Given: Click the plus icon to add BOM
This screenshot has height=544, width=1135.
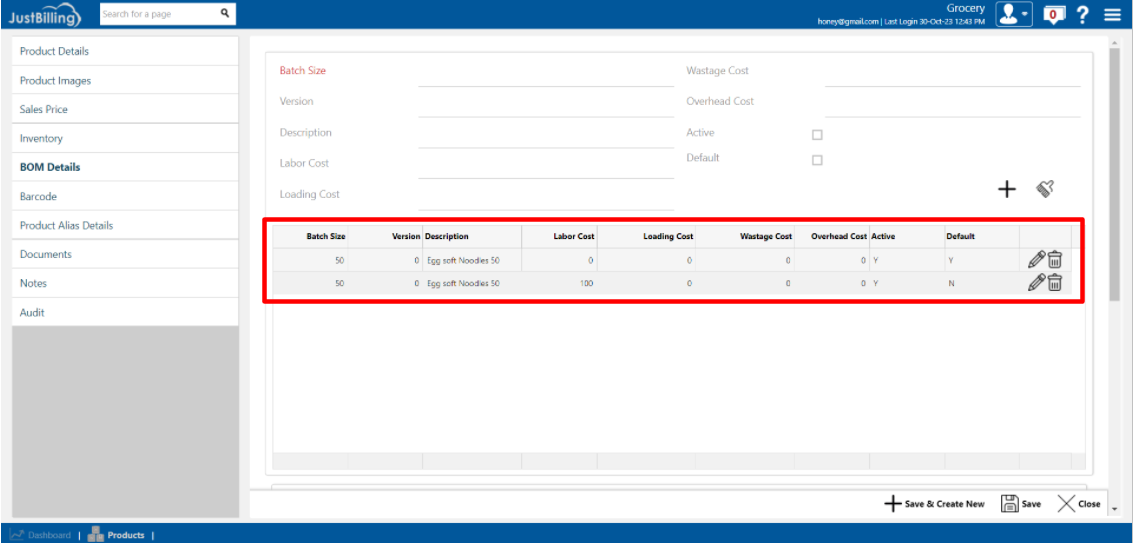Looking at the screenshot, I should click(x=1007, y=189).
